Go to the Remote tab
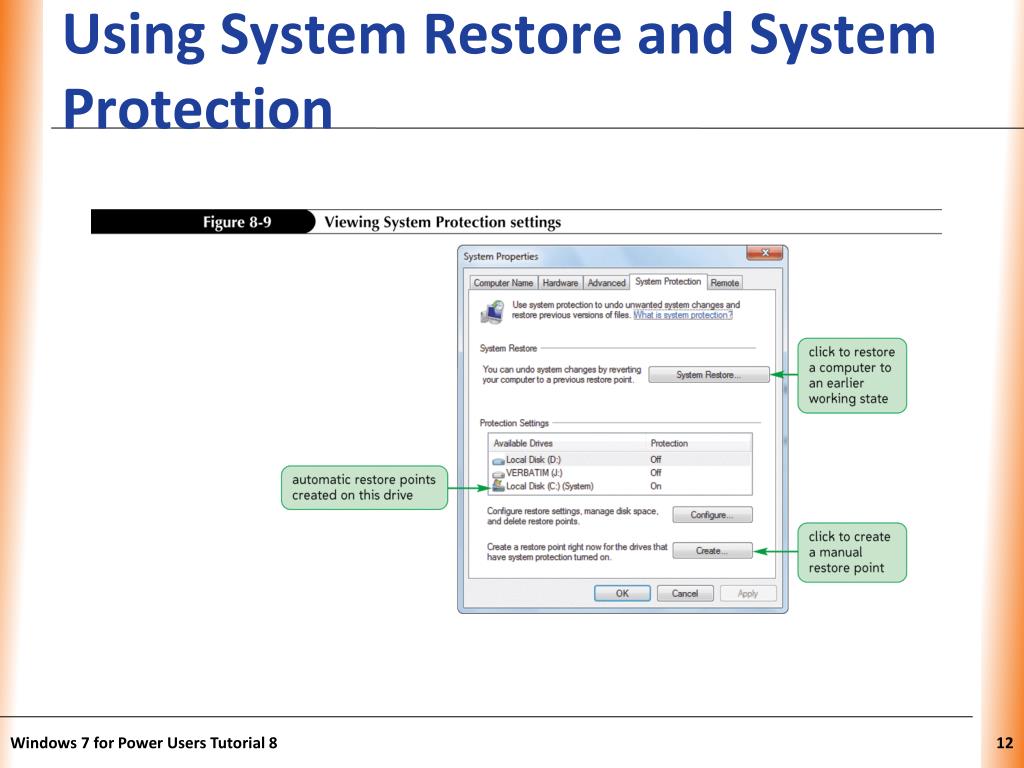1024x768 pixels. pos(725,283)
